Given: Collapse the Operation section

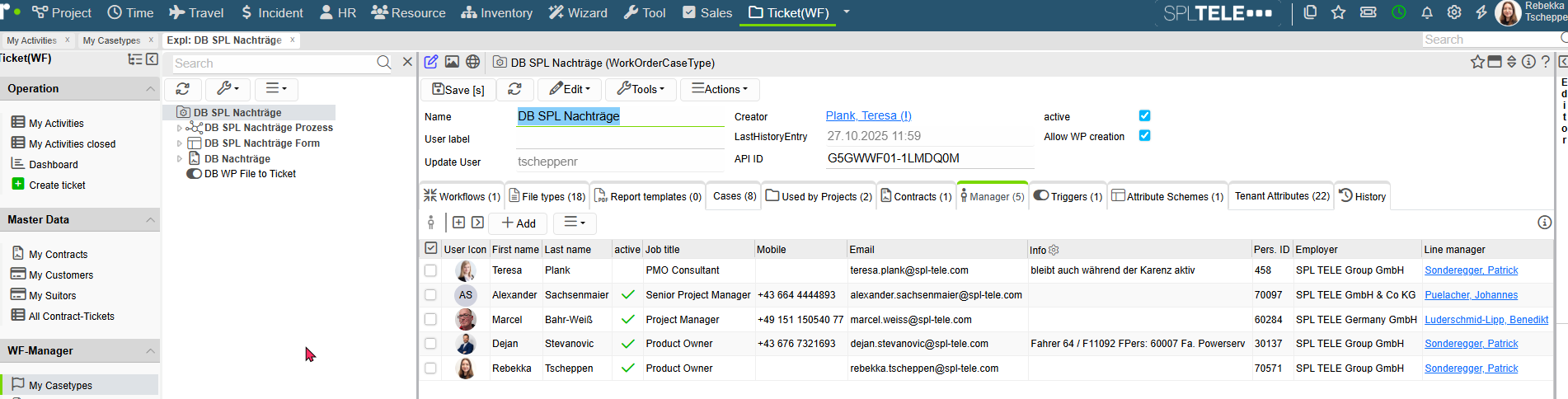Looking at the screenshot, I should (x=150, y=89).
